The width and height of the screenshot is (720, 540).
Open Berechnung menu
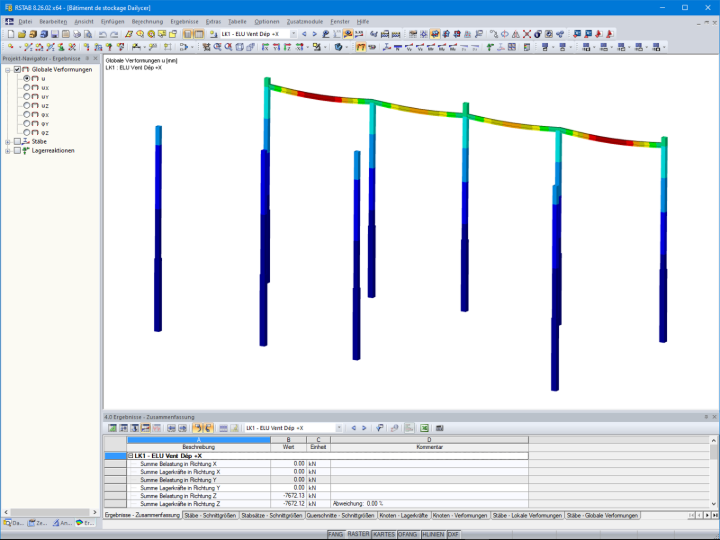coord(147,22)
